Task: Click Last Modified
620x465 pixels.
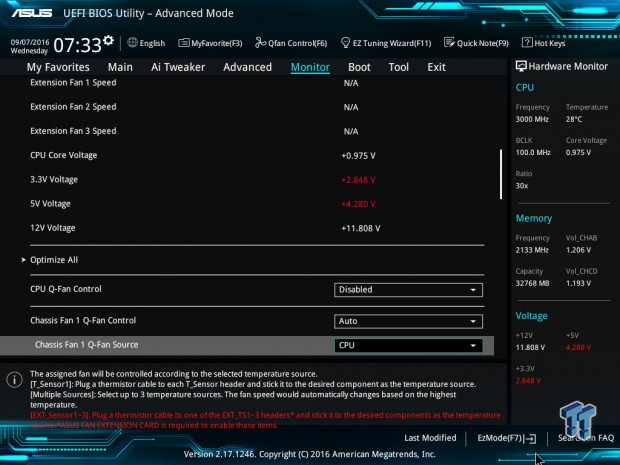Action: click(x=430, y=438)
